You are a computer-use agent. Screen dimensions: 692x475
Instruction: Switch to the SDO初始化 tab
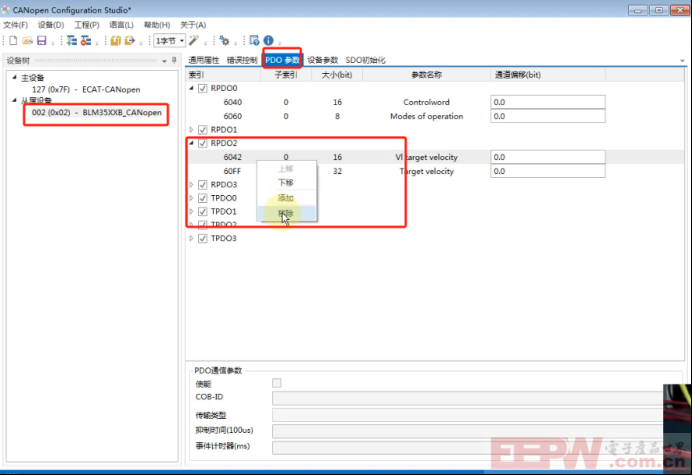coord(365,60)
